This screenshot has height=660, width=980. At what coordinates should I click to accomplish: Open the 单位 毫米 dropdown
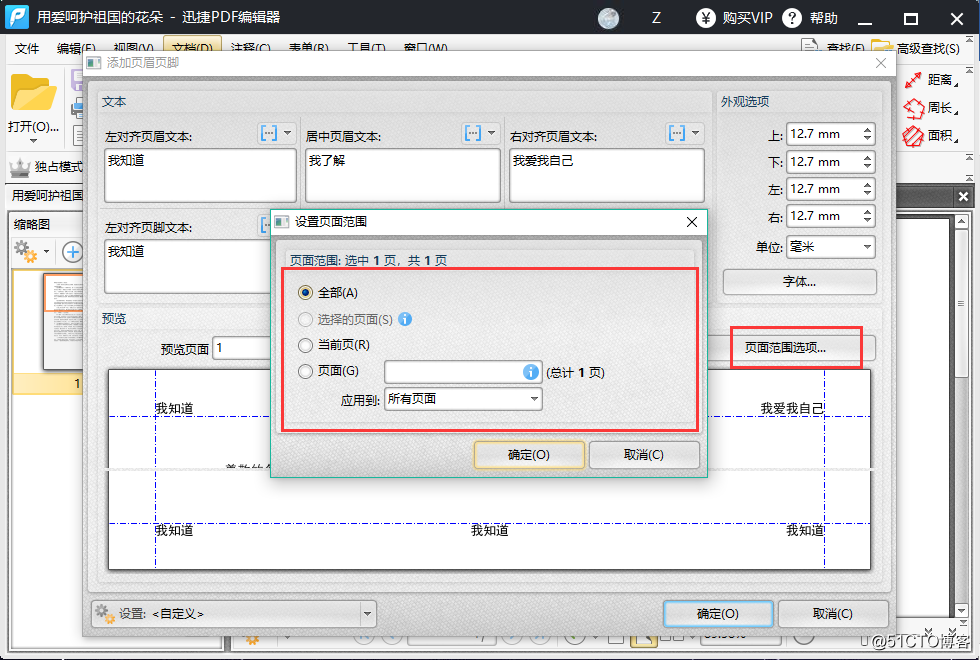click(831, 247)
